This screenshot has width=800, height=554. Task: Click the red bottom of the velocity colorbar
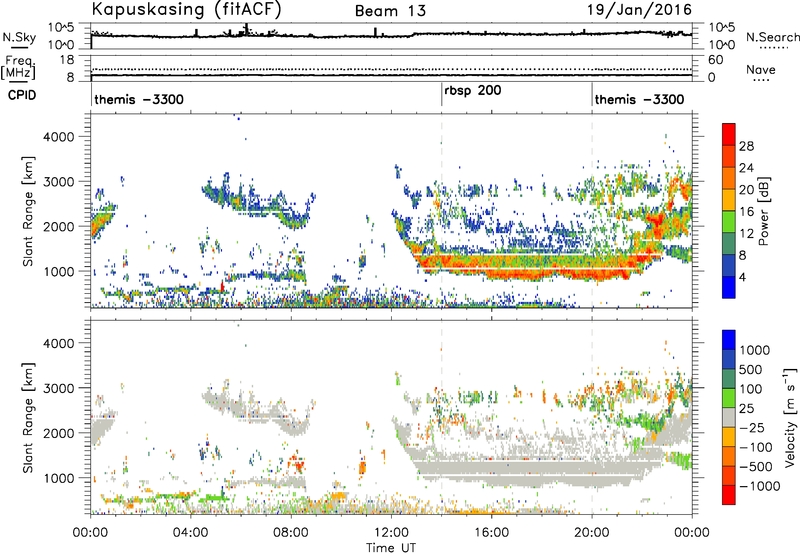click(x=729, y=495)
